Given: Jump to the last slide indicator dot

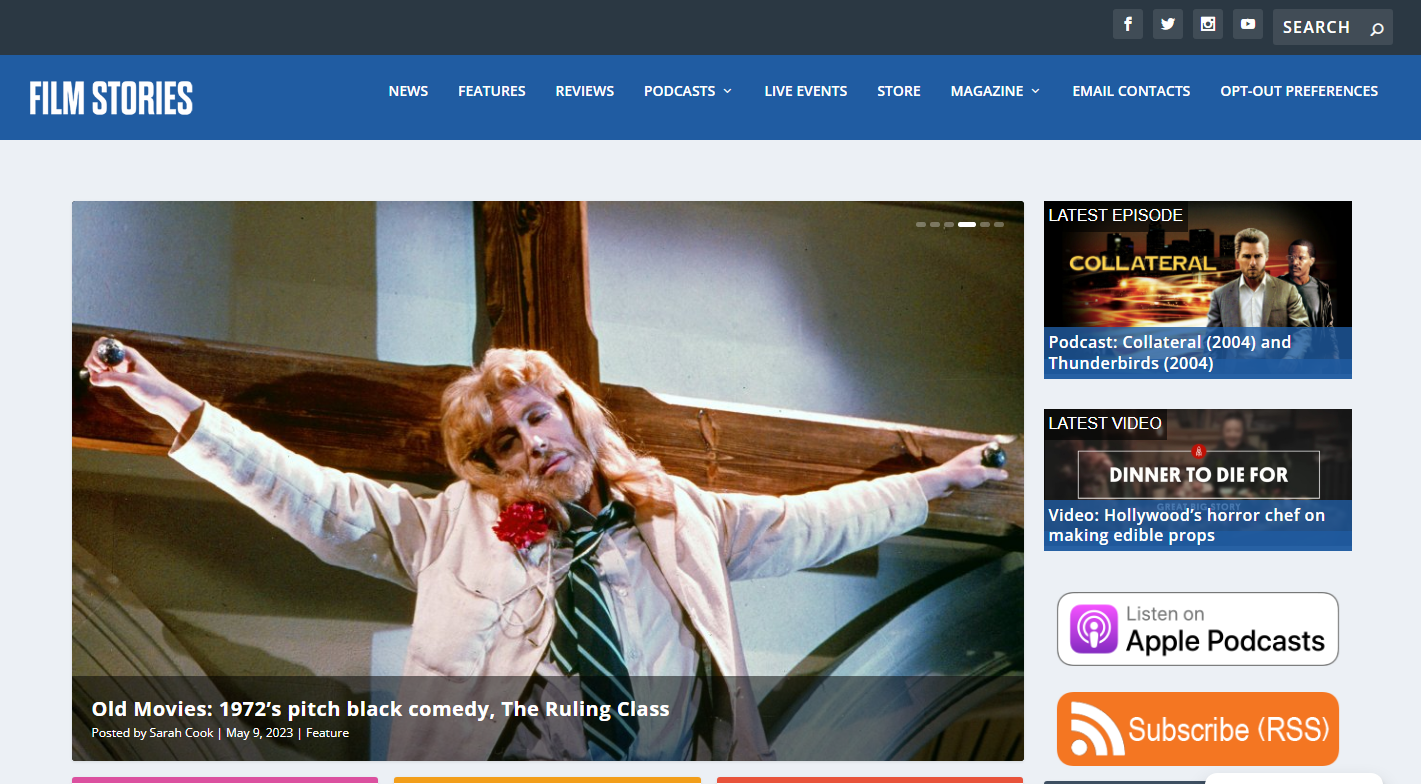Looking at the screenshot, I should pyautogui.click(x=999, y=224).
